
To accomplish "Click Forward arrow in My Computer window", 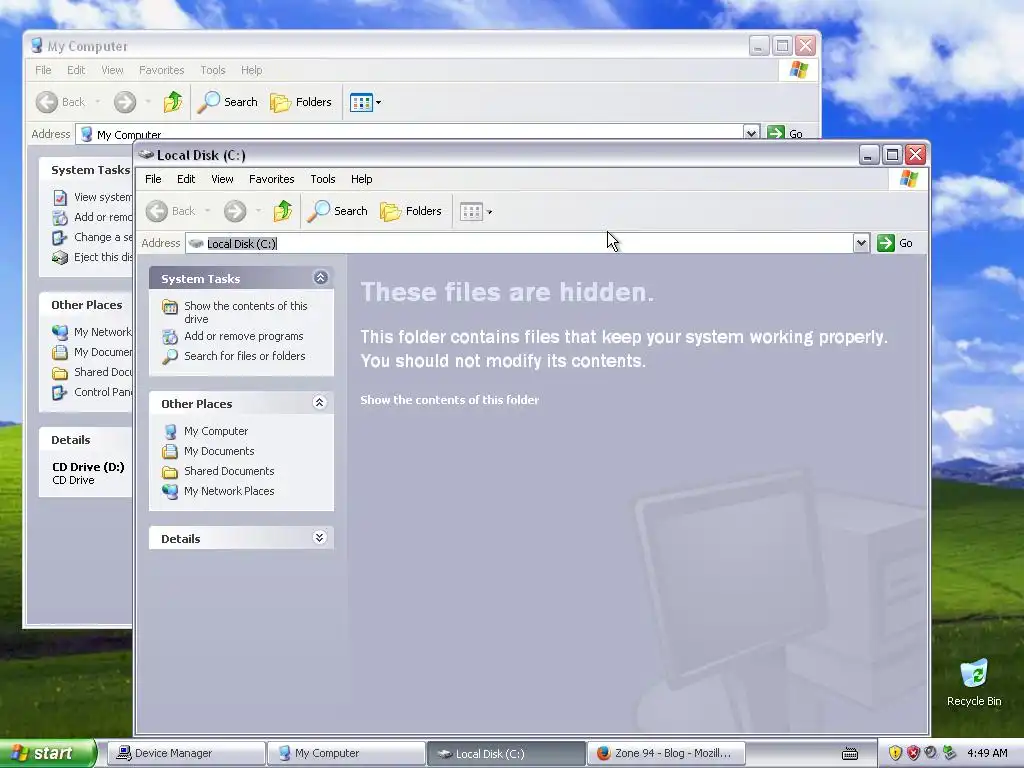I will click(x=125, y=102).
